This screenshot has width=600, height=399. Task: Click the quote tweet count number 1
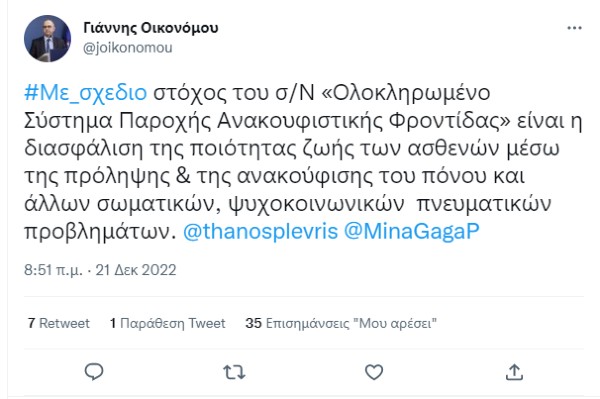(x=113, y=324)
